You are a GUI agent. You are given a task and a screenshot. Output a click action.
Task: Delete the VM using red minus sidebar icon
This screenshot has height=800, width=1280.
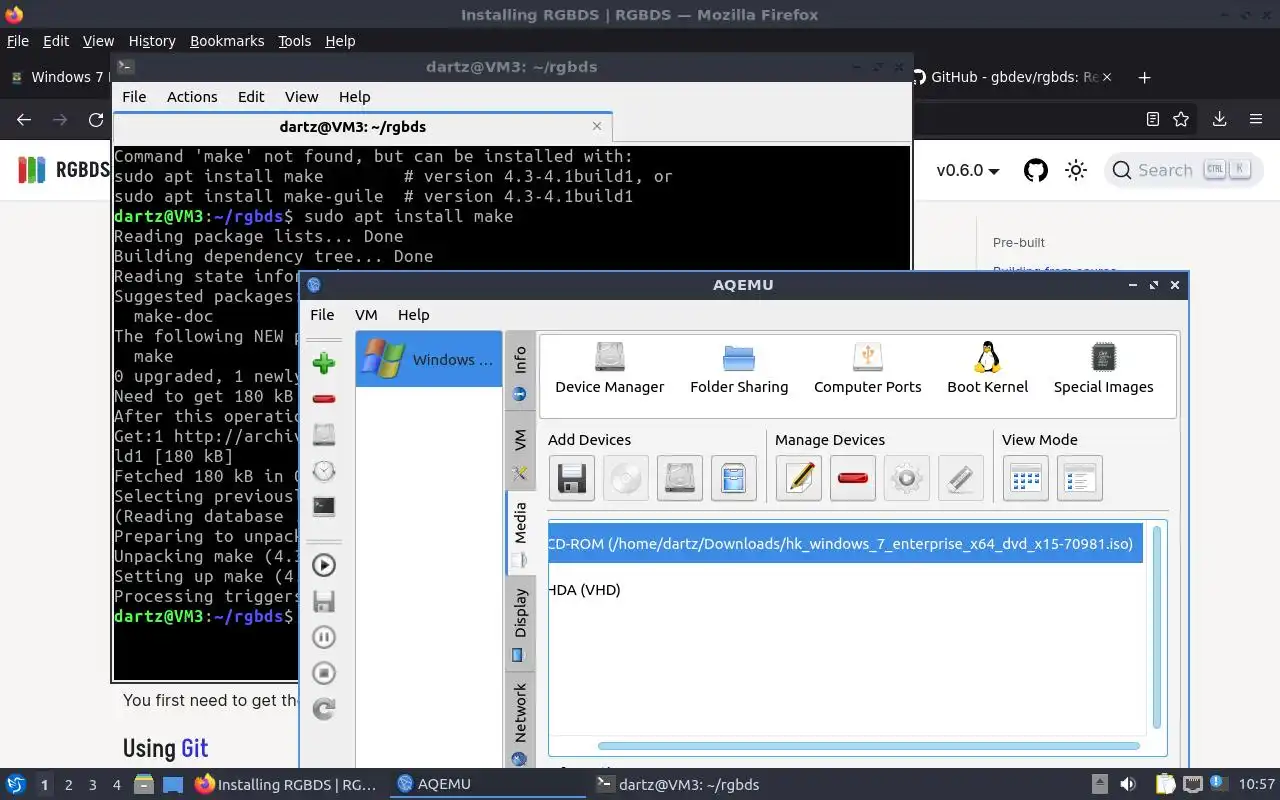[x=323, y=399]
